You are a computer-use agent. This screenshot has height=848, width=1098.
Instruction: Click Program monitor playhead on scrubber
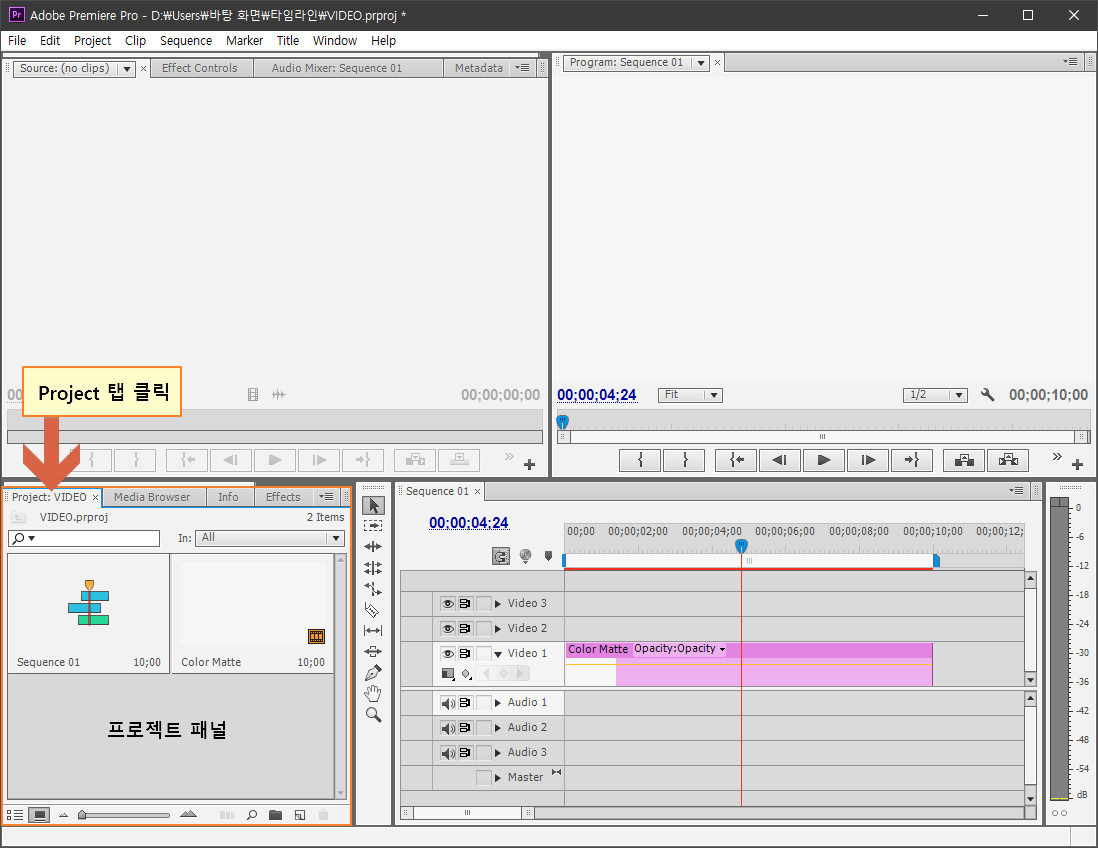(562, 422)
